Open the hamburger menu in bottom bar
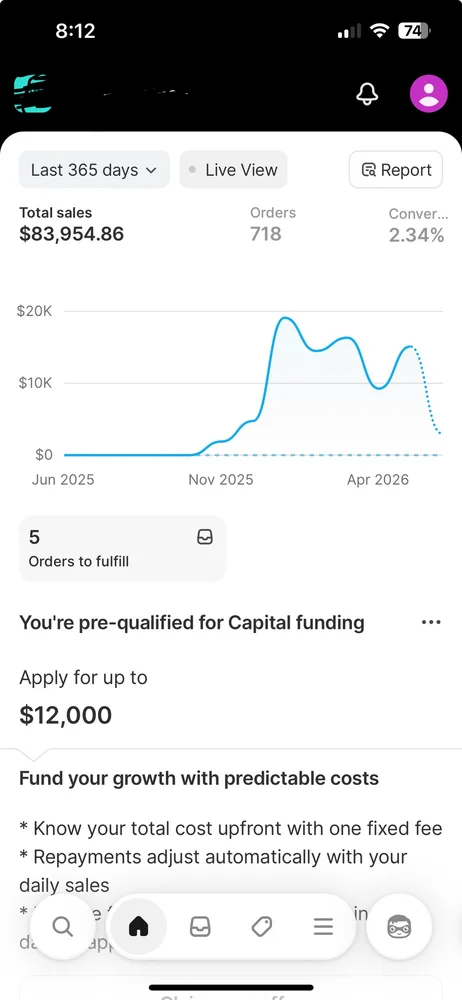The height and width of the screenshot is (1000, 462). (323, 927)
